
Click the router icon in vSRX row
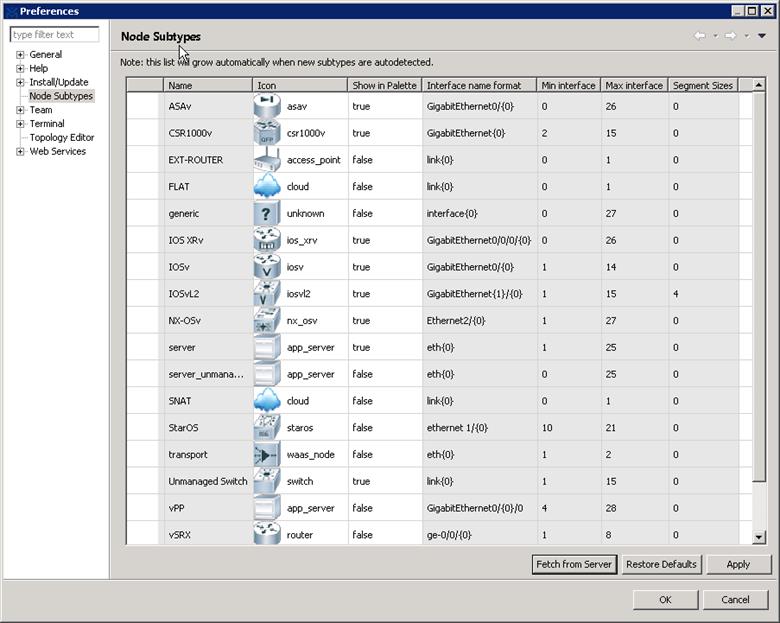267,534
